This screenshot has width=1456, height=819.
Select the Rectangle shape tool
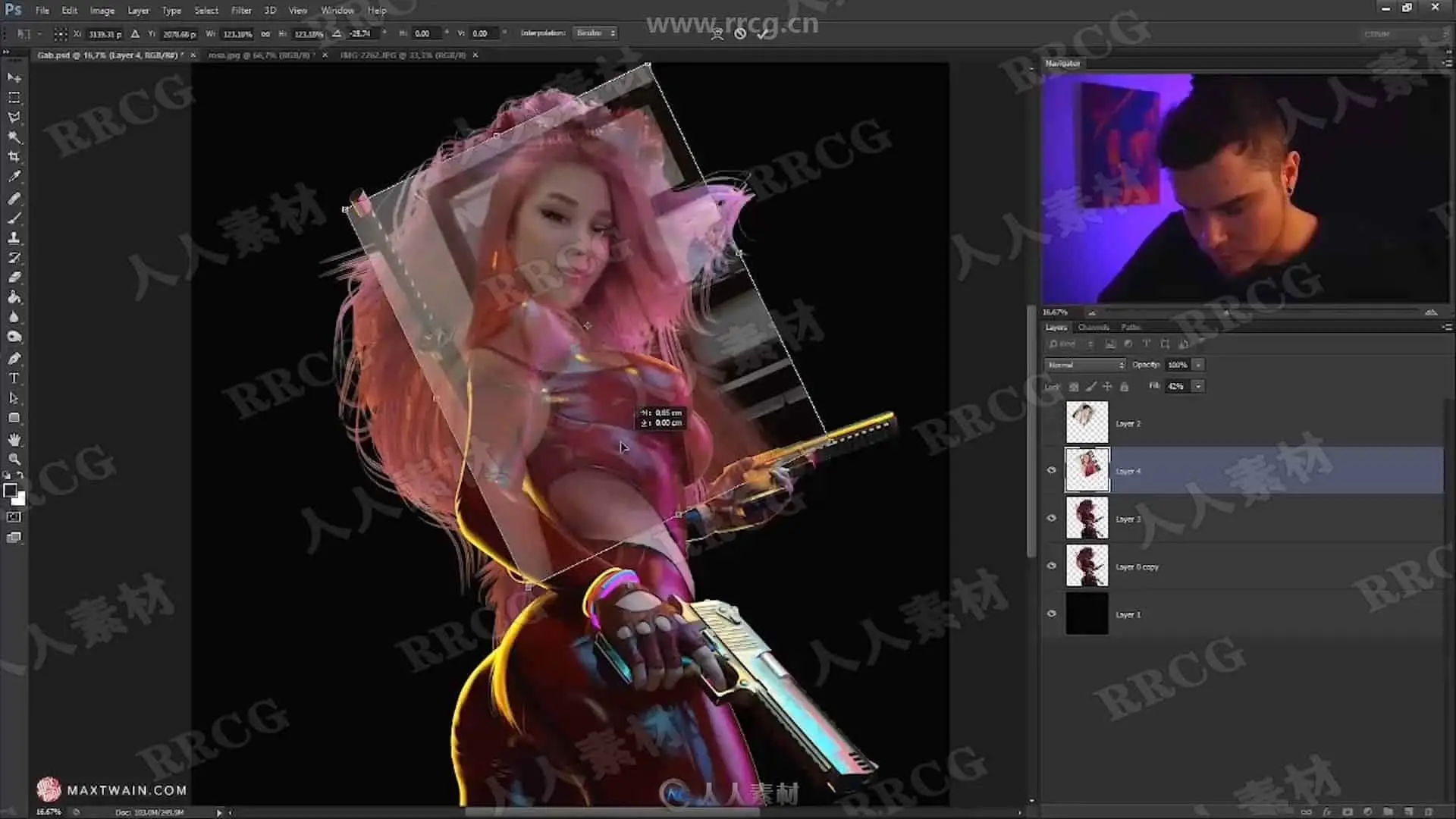coord(14,418)
